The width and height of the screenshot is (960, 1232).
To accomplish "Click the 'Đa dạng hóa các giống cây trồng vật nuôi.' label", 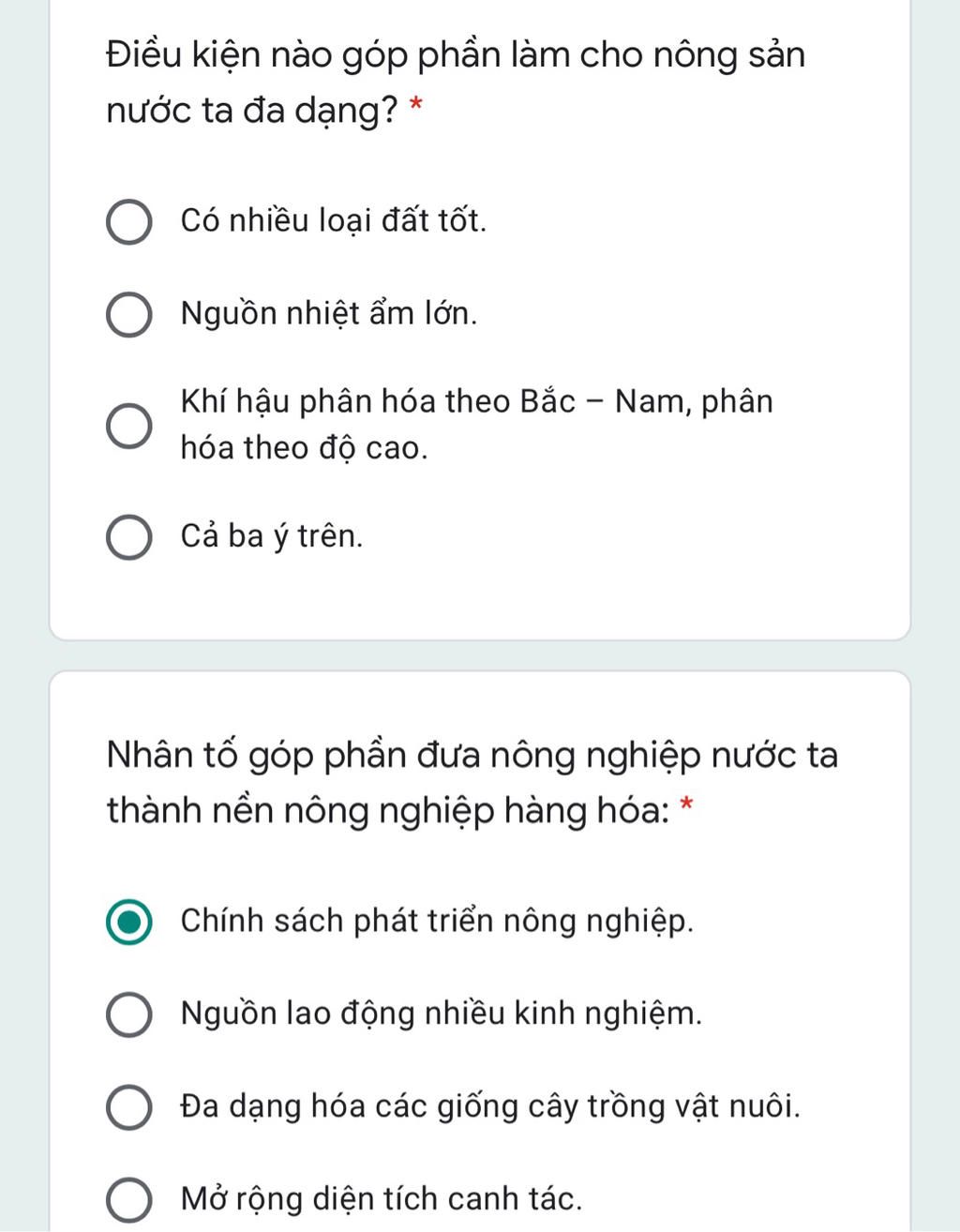I will (490, 1107).
